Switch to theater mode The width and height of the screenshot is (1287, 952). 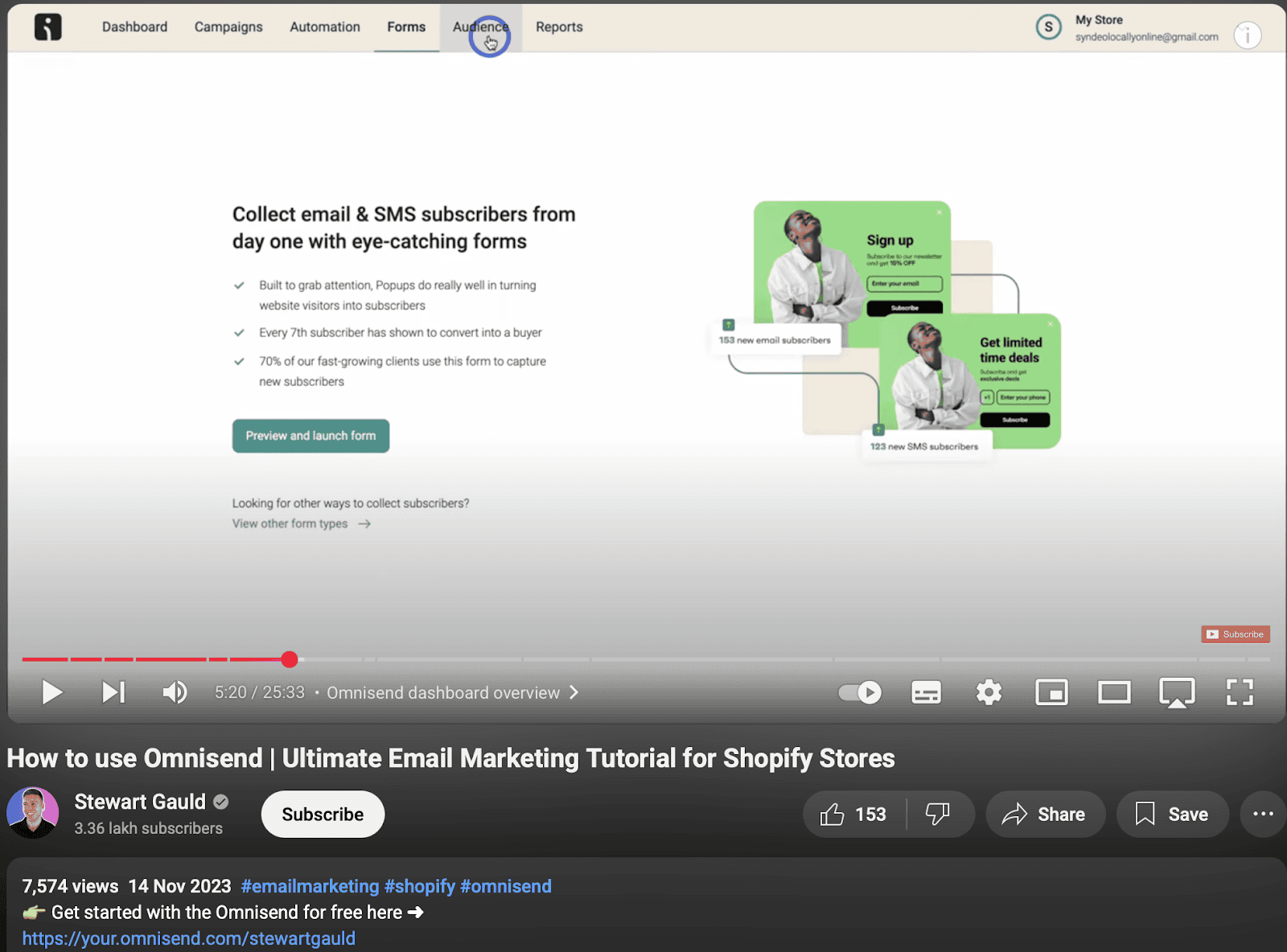[1114, 692]
